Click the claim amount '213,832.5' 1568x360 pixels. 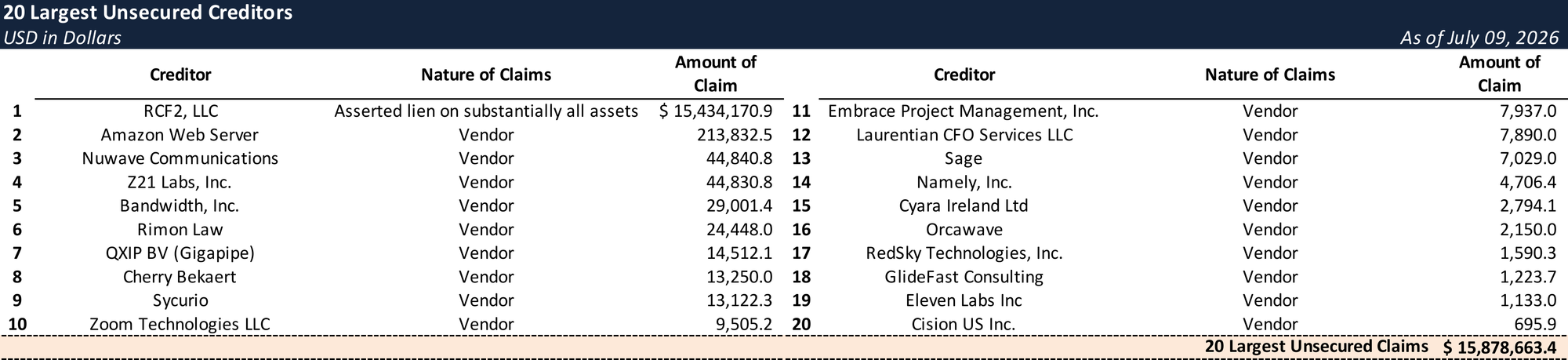735,135
